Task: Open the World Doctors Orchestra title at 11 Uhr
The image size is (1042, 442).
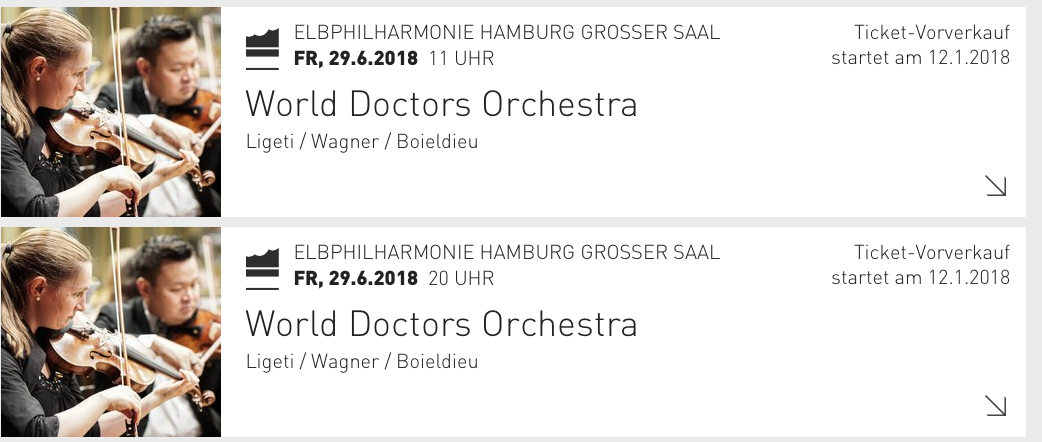Action: point(441,104)
